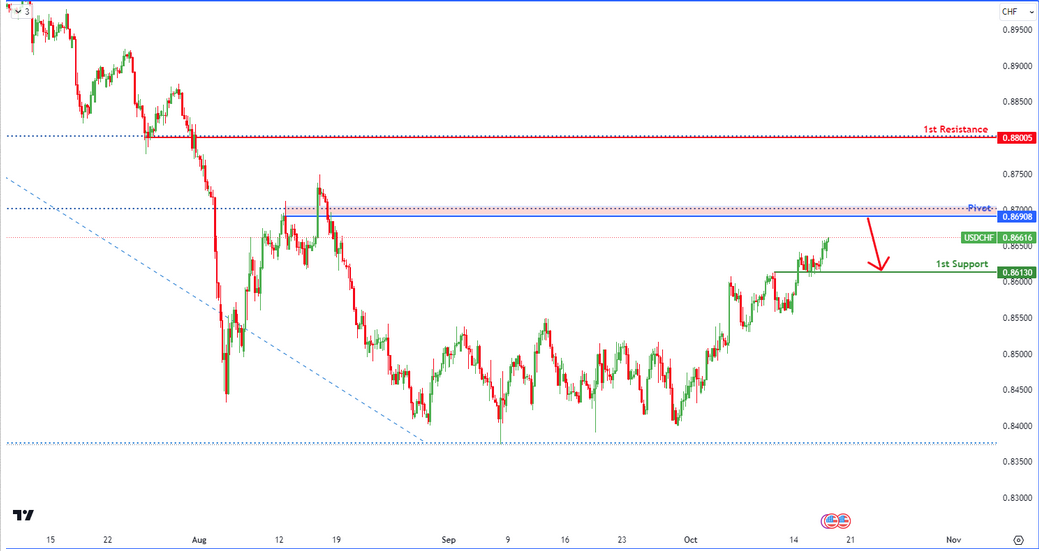Click the 0.83500 price axis label
Viewport: 1039px width, 551px height.
1017,462
